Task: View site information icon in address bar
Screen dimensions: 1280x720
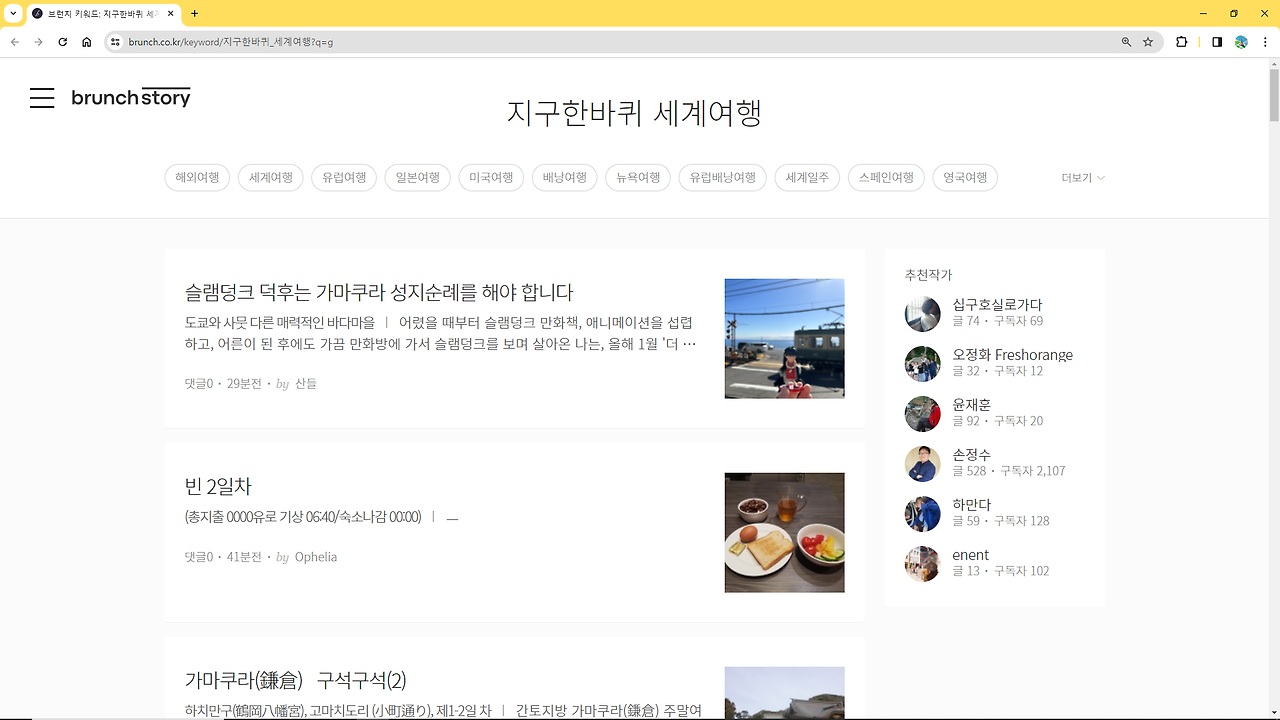Action: pos(115,42)
